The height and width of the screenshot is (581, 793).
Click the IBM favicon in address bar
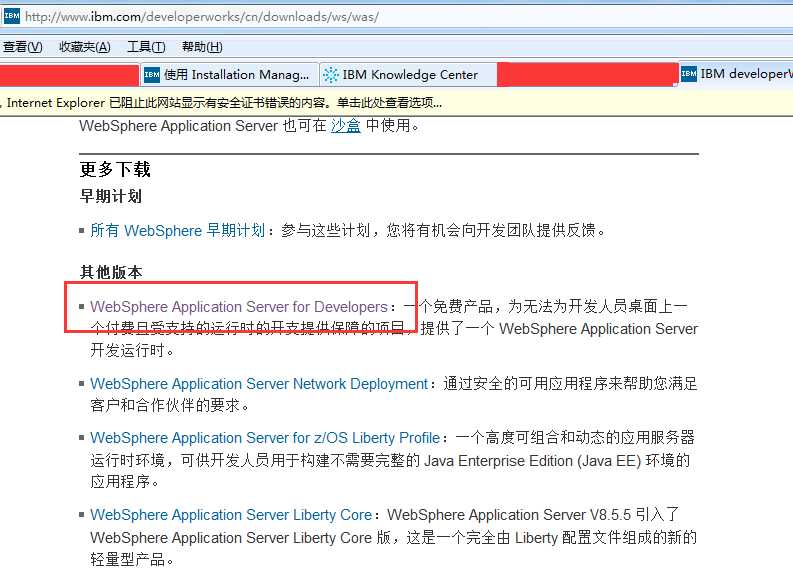click(x=11, y=16)
